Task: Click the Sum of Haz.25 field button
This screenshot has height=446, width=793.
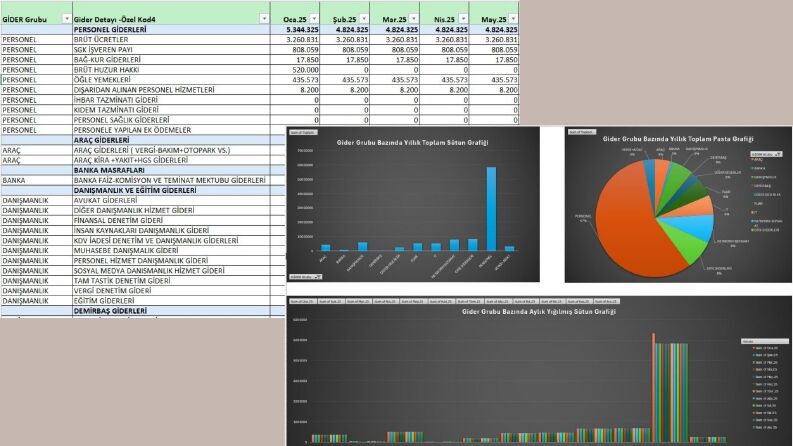Action: (440, 301)
